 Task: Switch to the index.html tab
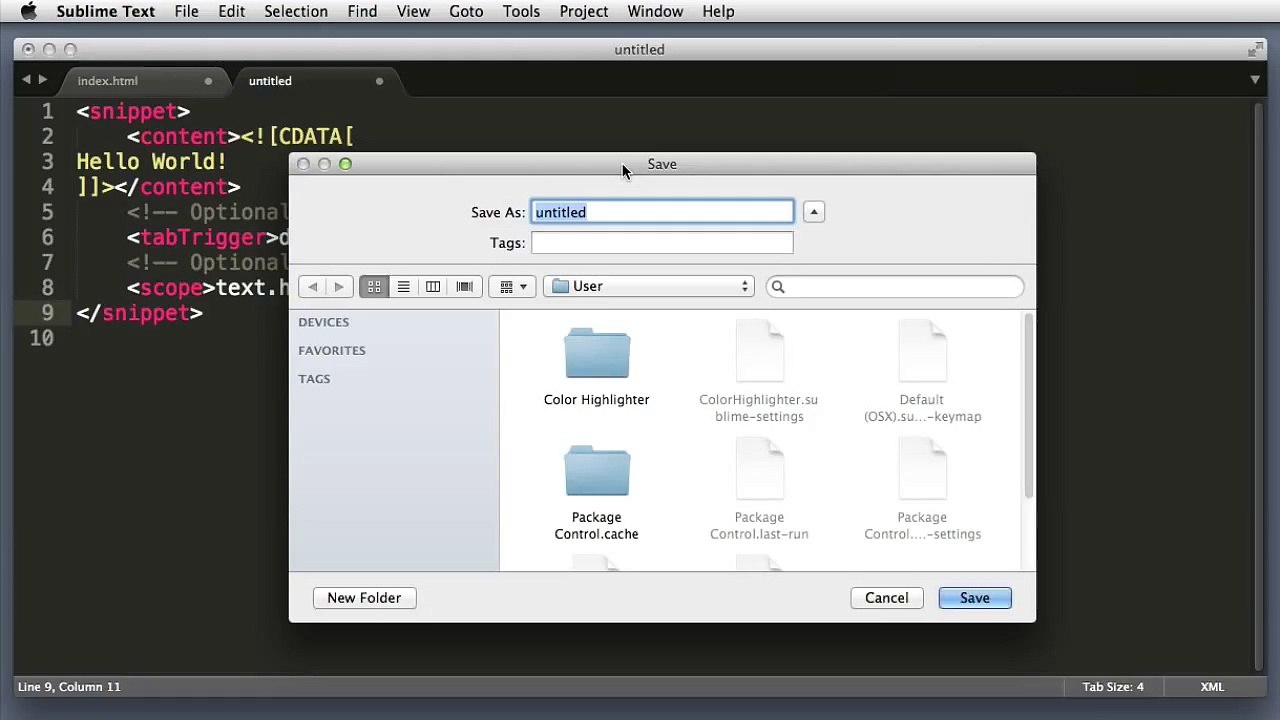[108, 81]
